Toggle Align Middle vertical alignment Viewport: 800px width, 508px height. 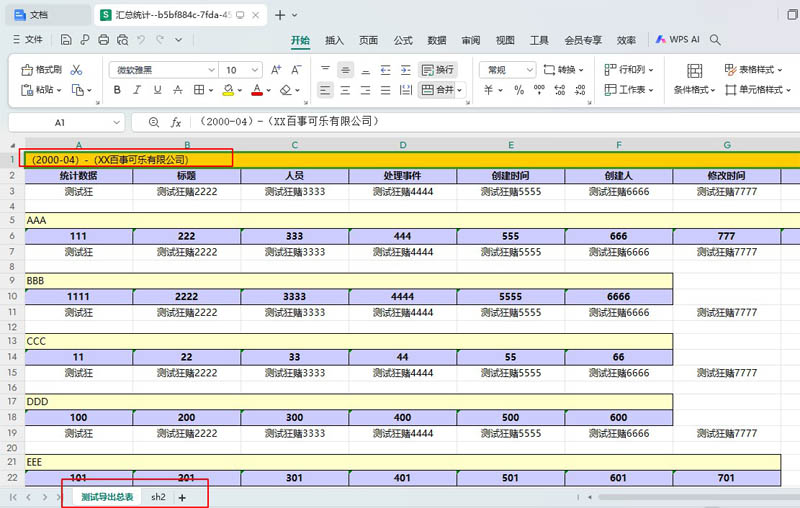pos(345,70)
